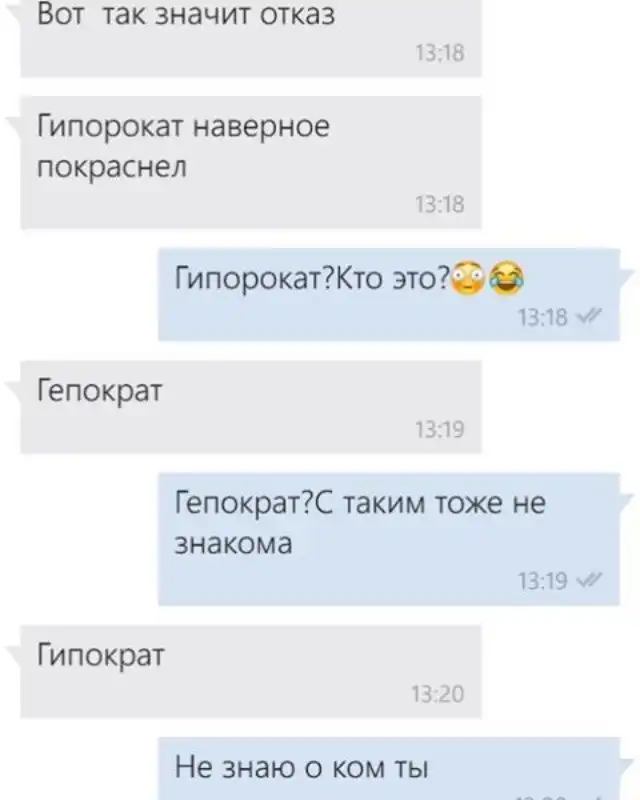This screenshot has height=800, width=640.
Task: Click 13:18 timestamp beside 'Кто это?' checkmarks
Action: pos(543,318)
